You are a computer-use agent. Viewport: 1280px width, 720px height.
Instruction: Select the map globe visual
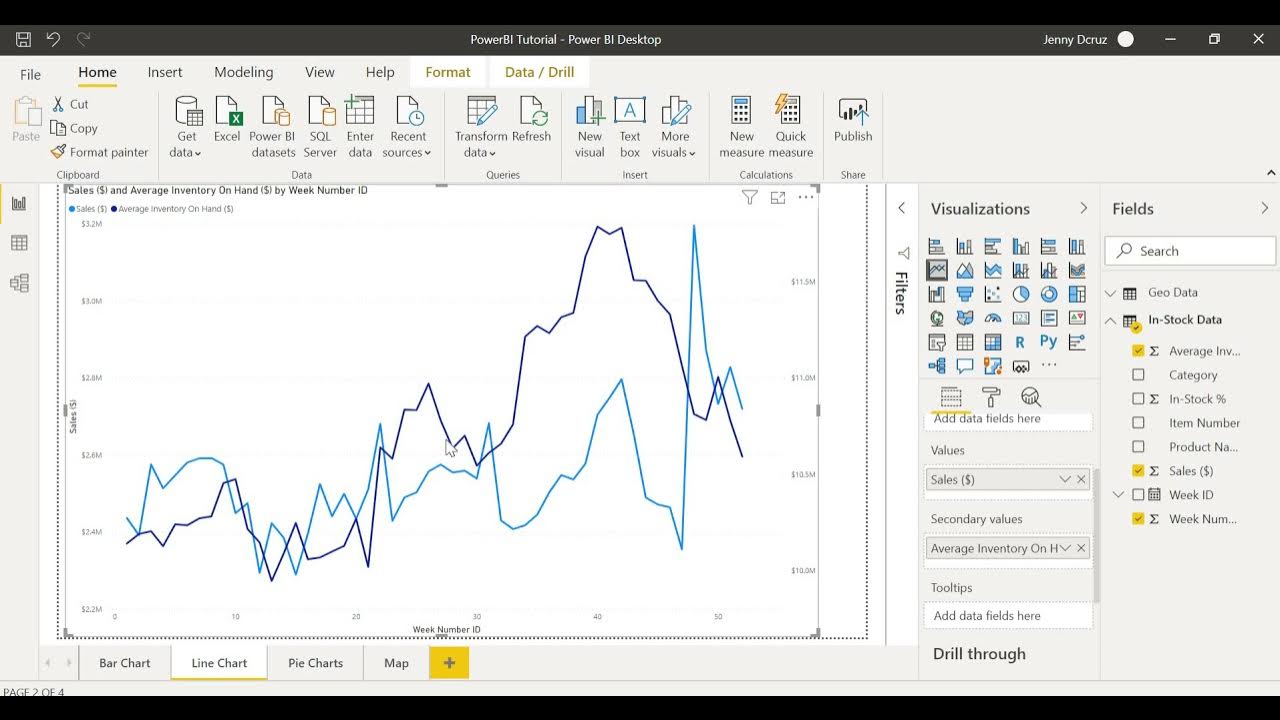[937, 318]
